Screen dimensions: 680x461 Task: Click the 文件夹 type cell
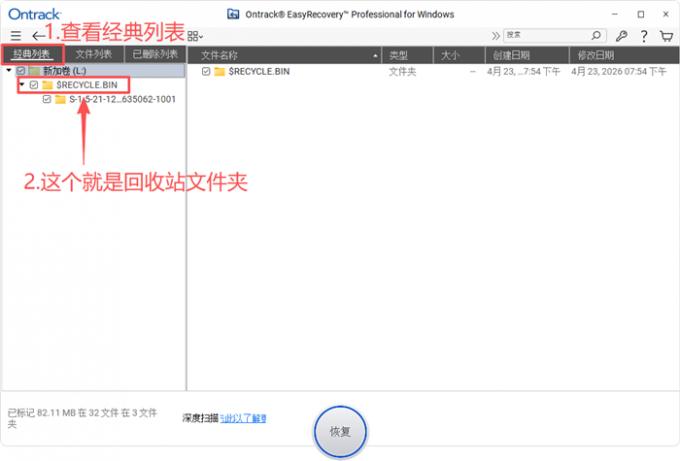tap(402, 72)
